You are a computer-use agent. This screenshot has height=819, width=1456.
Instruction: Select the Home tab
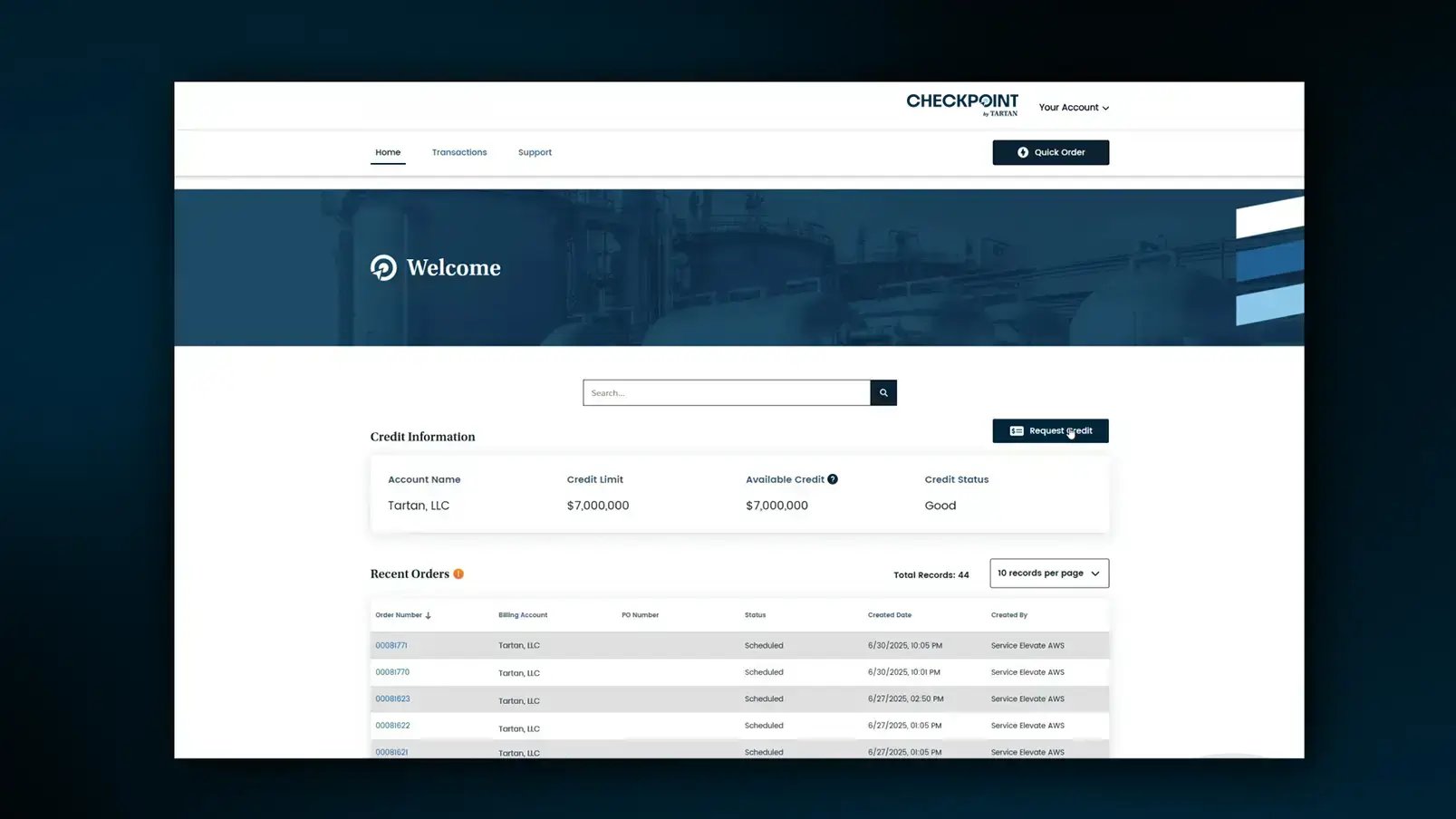click(x=388, y=152)
